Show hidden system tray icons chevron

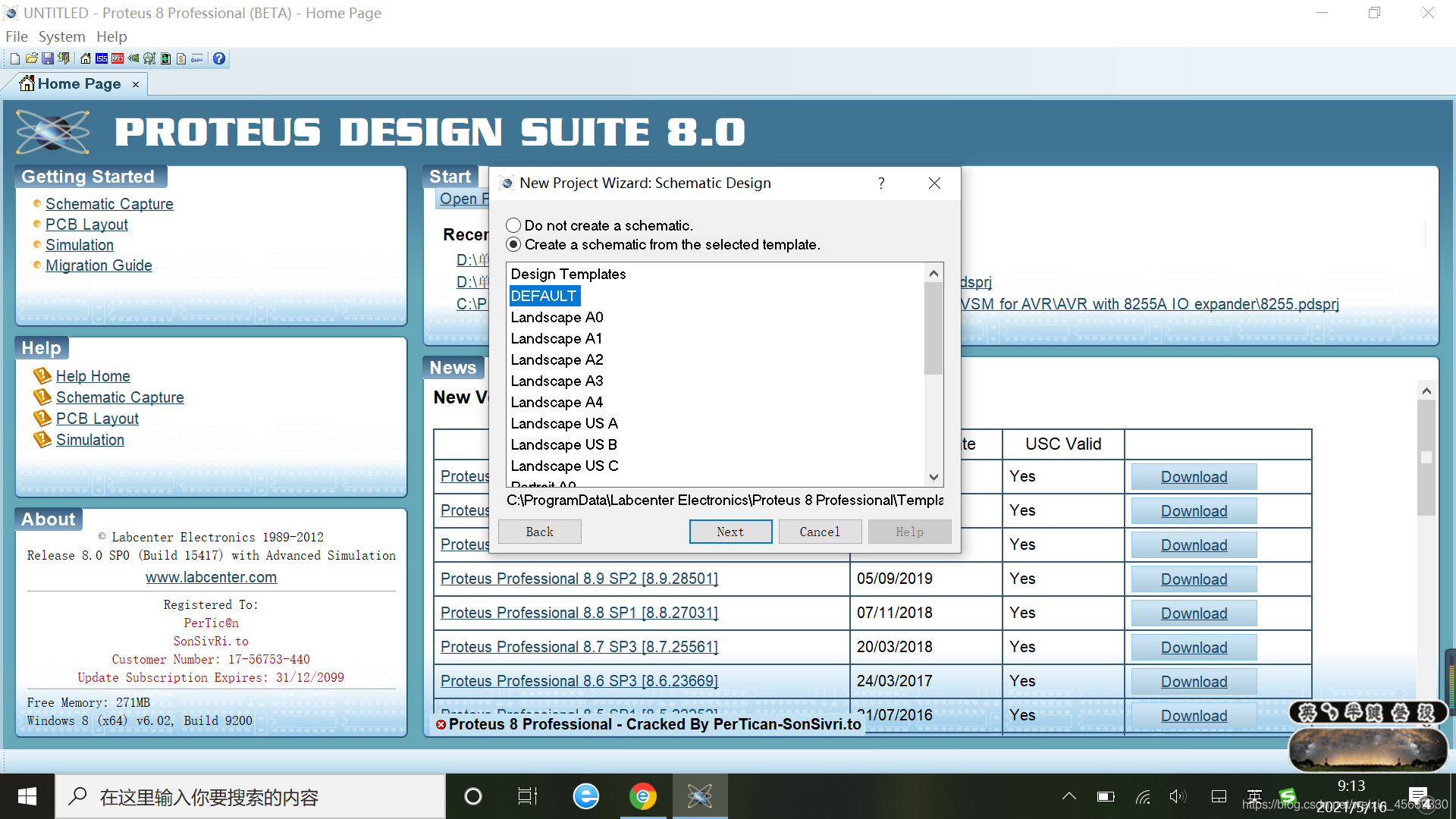click(x=1069, y=796)
